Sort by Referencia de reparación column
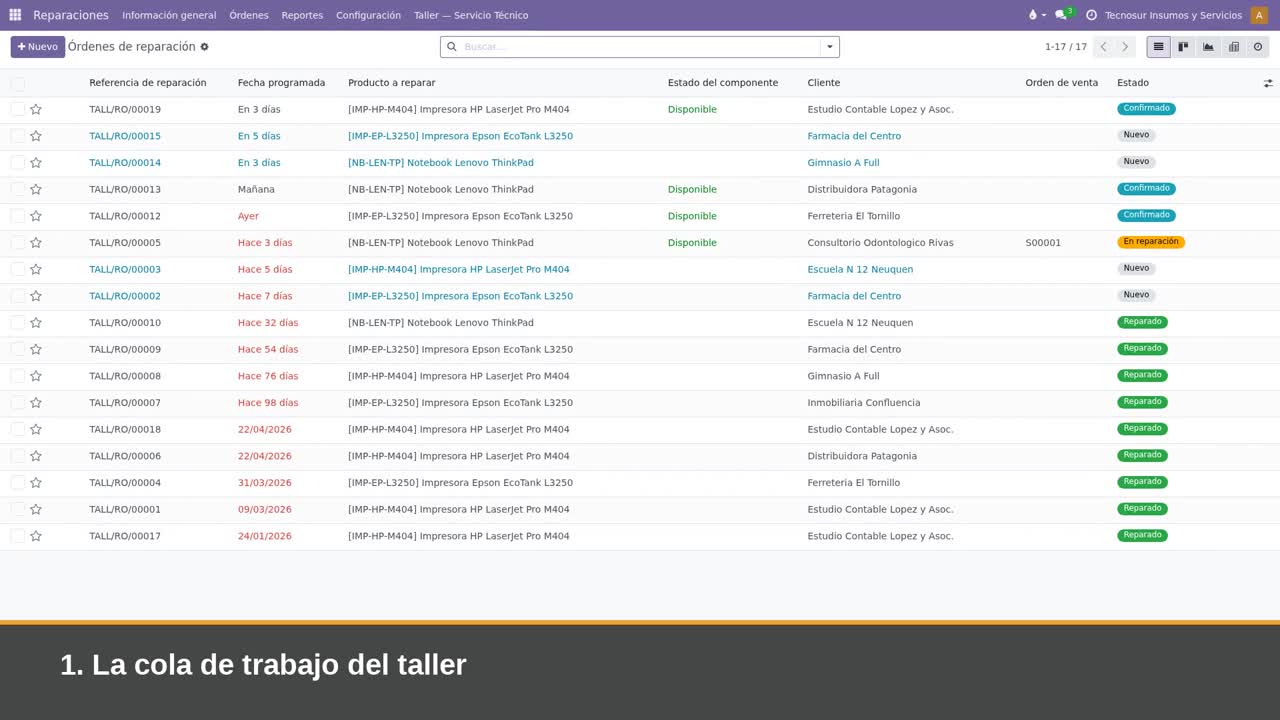1280x720 pixels. point(147,83)
